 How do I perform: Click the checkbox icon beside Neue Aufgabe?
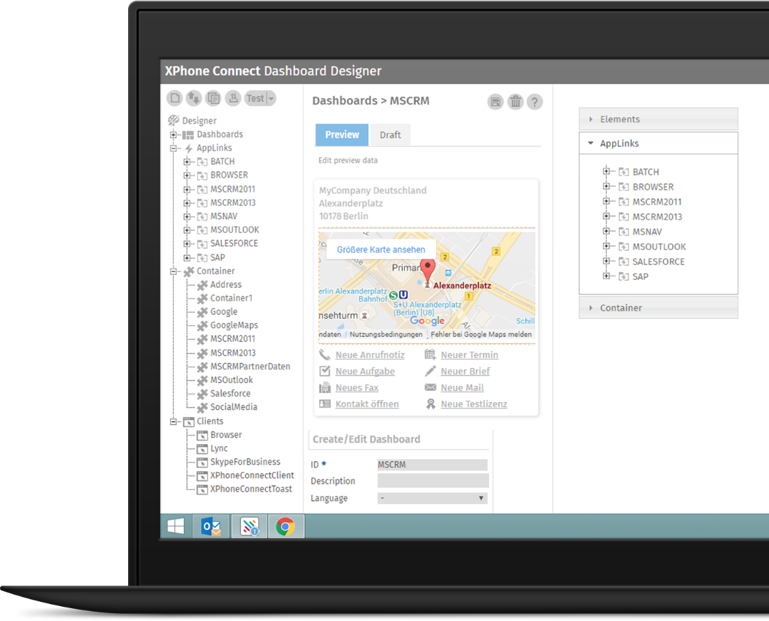click(325, 371)
